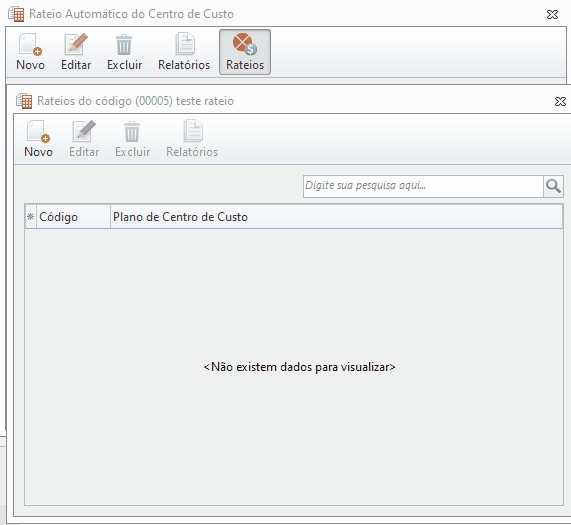Click the calculator icon in Rateio Automático title
This screenshot has width=571, height=525.
pyautogui.click(x=16, y=14)
